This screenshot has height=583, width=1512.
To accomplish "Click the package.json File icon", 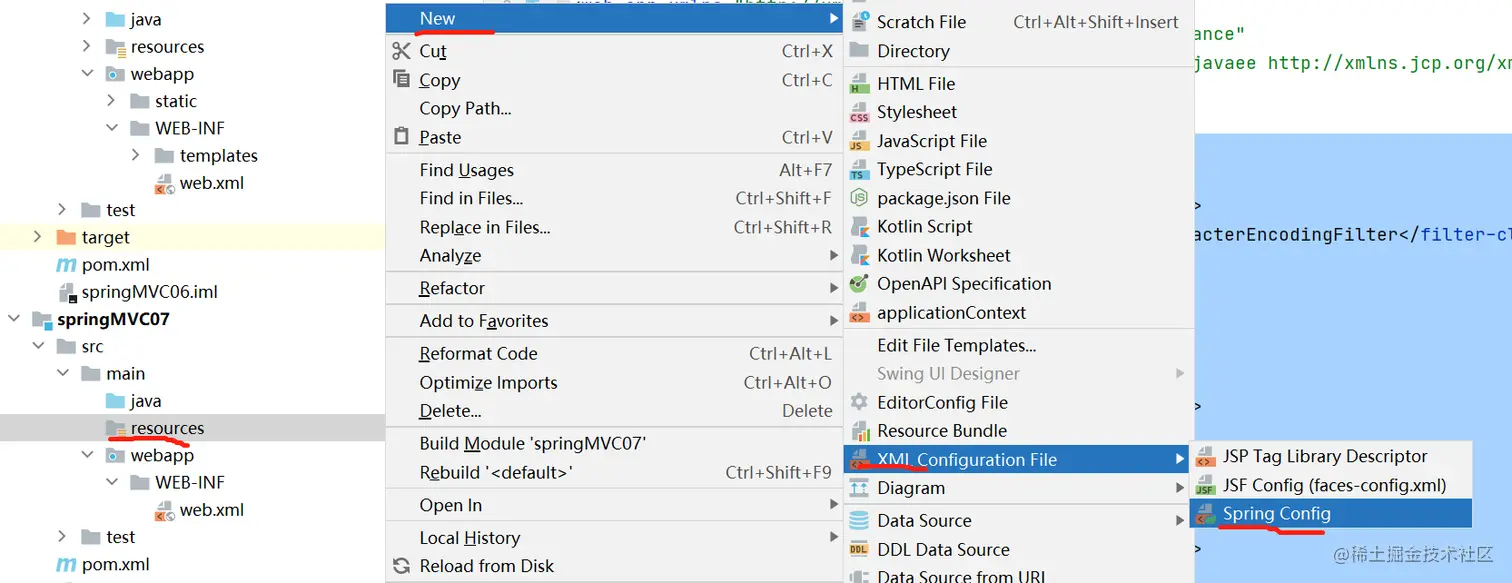I will coord(859,199).
